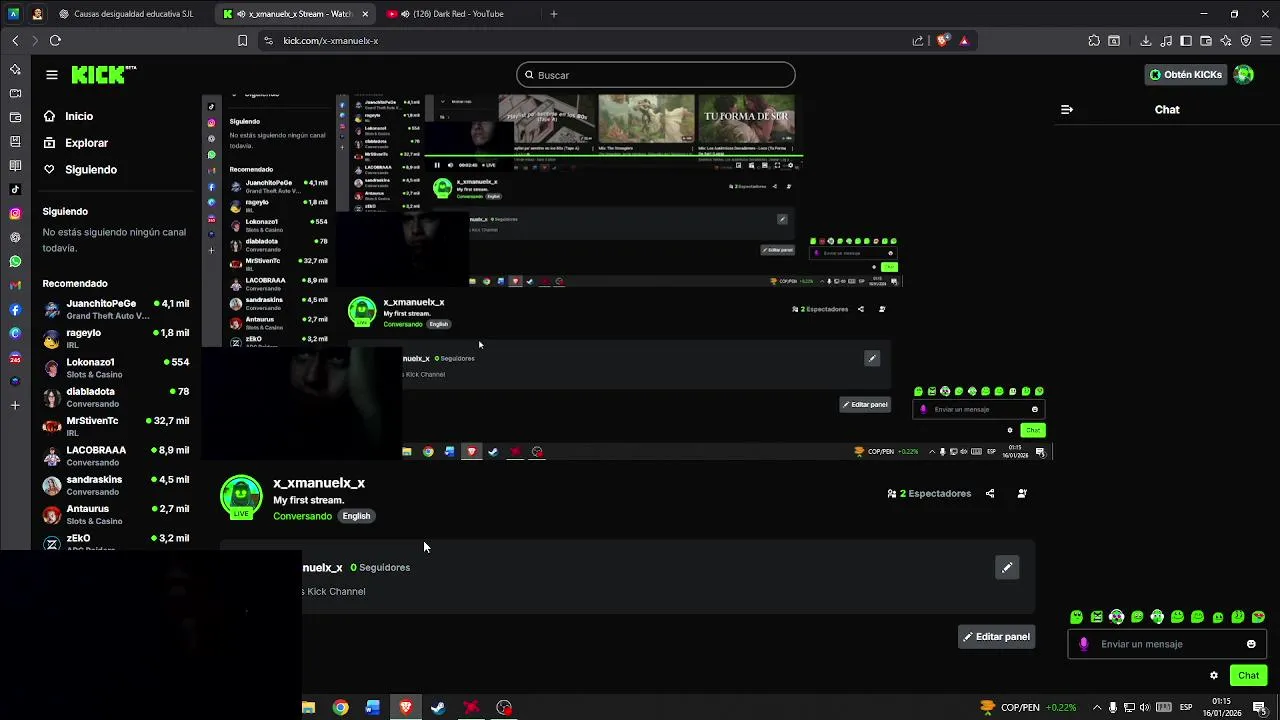This screenshot has width=1280, height=720.
Task: Click the pencil edit icon in about panel
Action: click(1007, 567)
